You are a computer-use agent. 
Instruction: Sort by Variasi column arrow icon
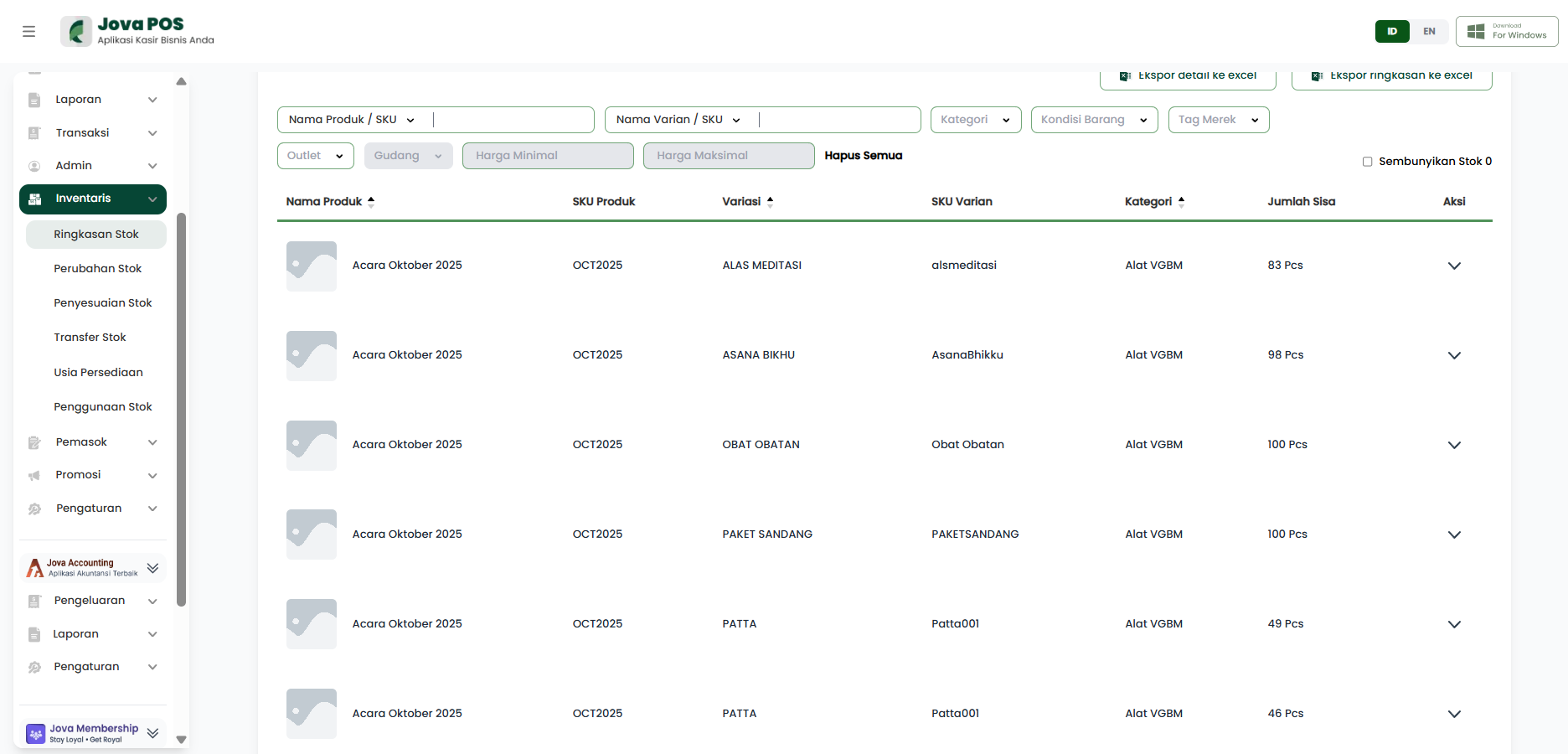coord(770,201)
